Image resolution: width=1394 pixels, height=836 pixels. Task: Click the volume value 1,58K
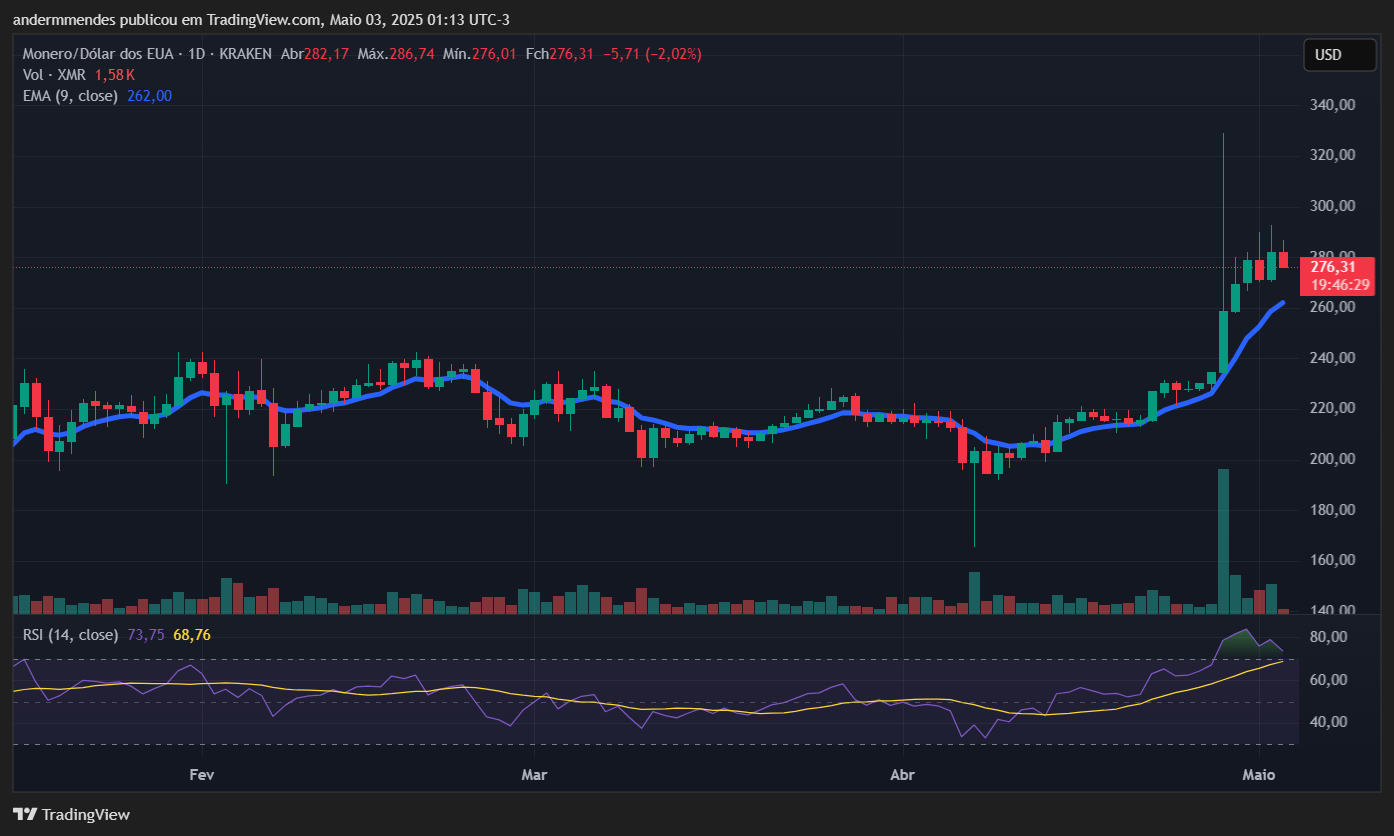[x=114, y=74]
